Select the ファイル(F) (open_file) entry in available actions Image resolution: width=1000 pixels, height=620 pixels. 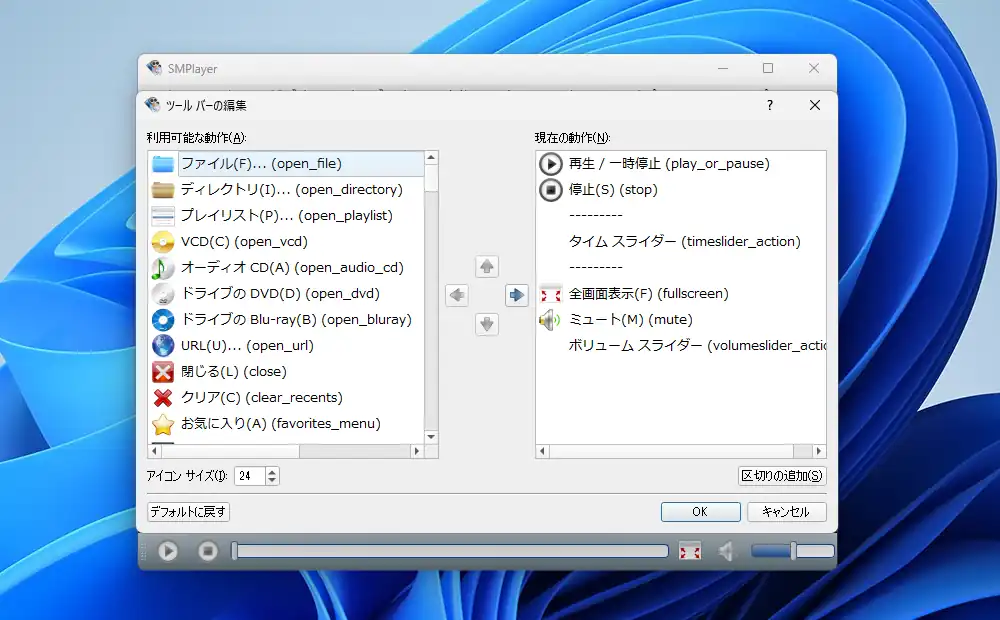[x=250, y=163]
